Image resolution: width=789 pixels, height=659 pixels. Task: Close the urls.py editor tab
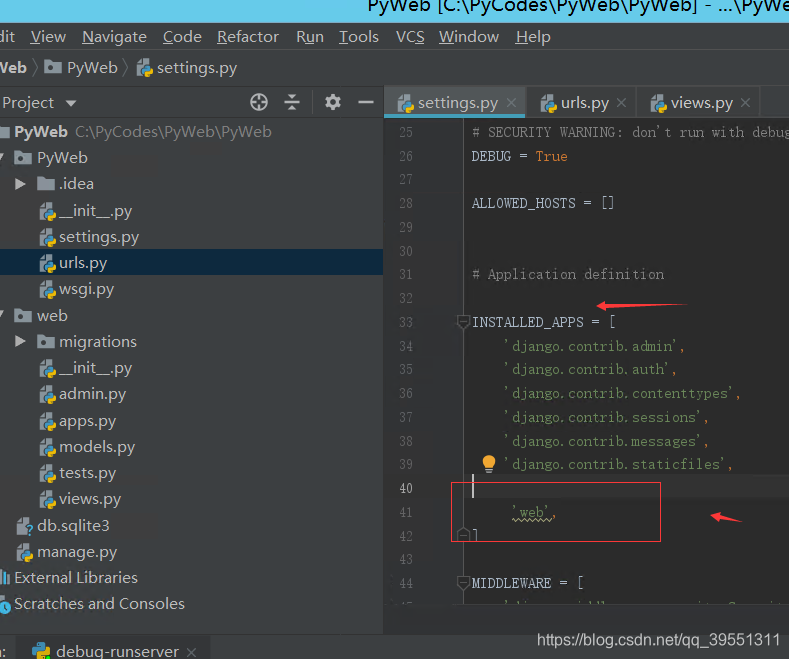click(621, 103)
